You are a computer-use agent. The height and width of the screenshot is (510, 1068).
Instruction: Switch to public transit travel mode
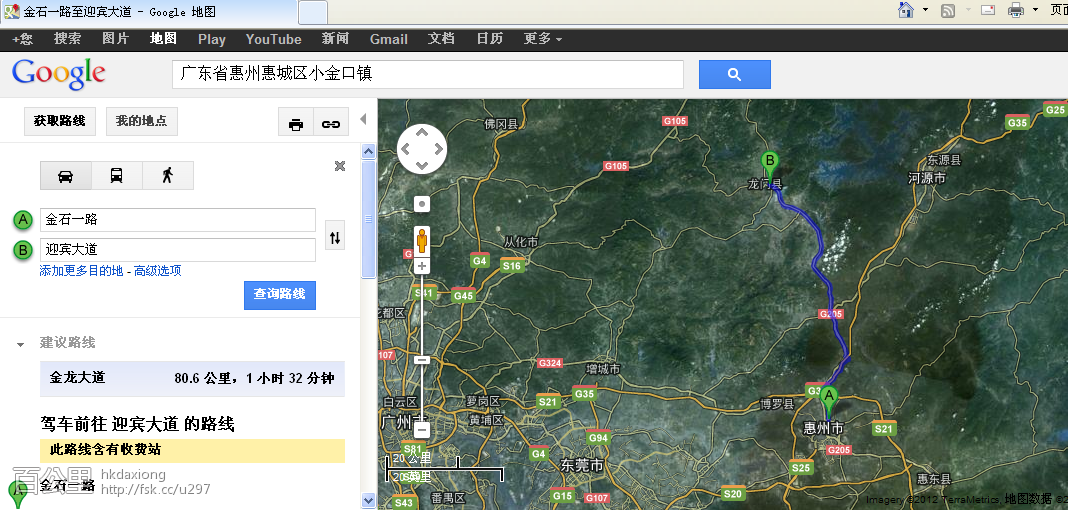point(116,176)
